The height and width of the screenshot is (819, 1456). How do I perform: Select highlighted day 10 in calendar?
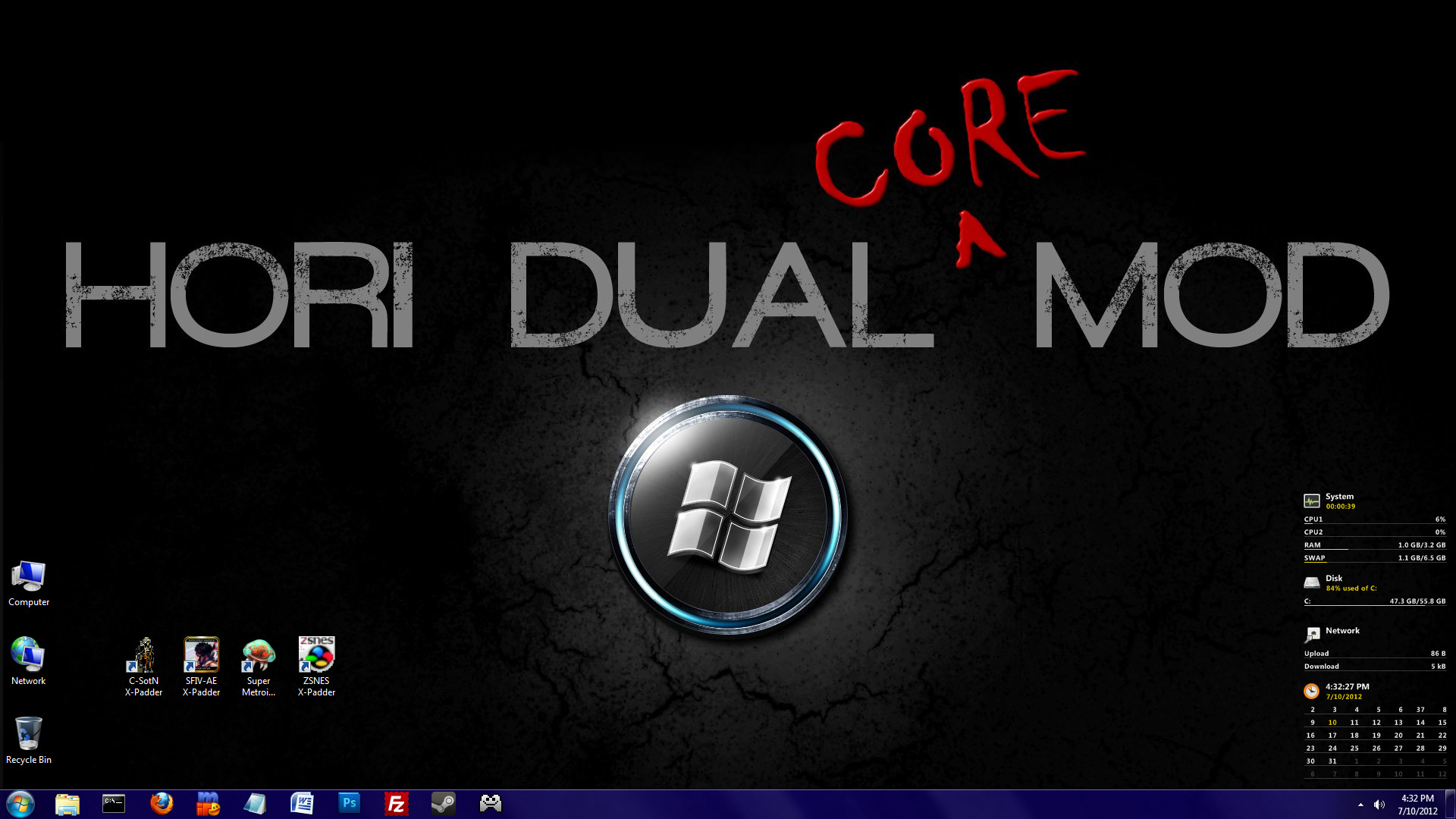1332,723
